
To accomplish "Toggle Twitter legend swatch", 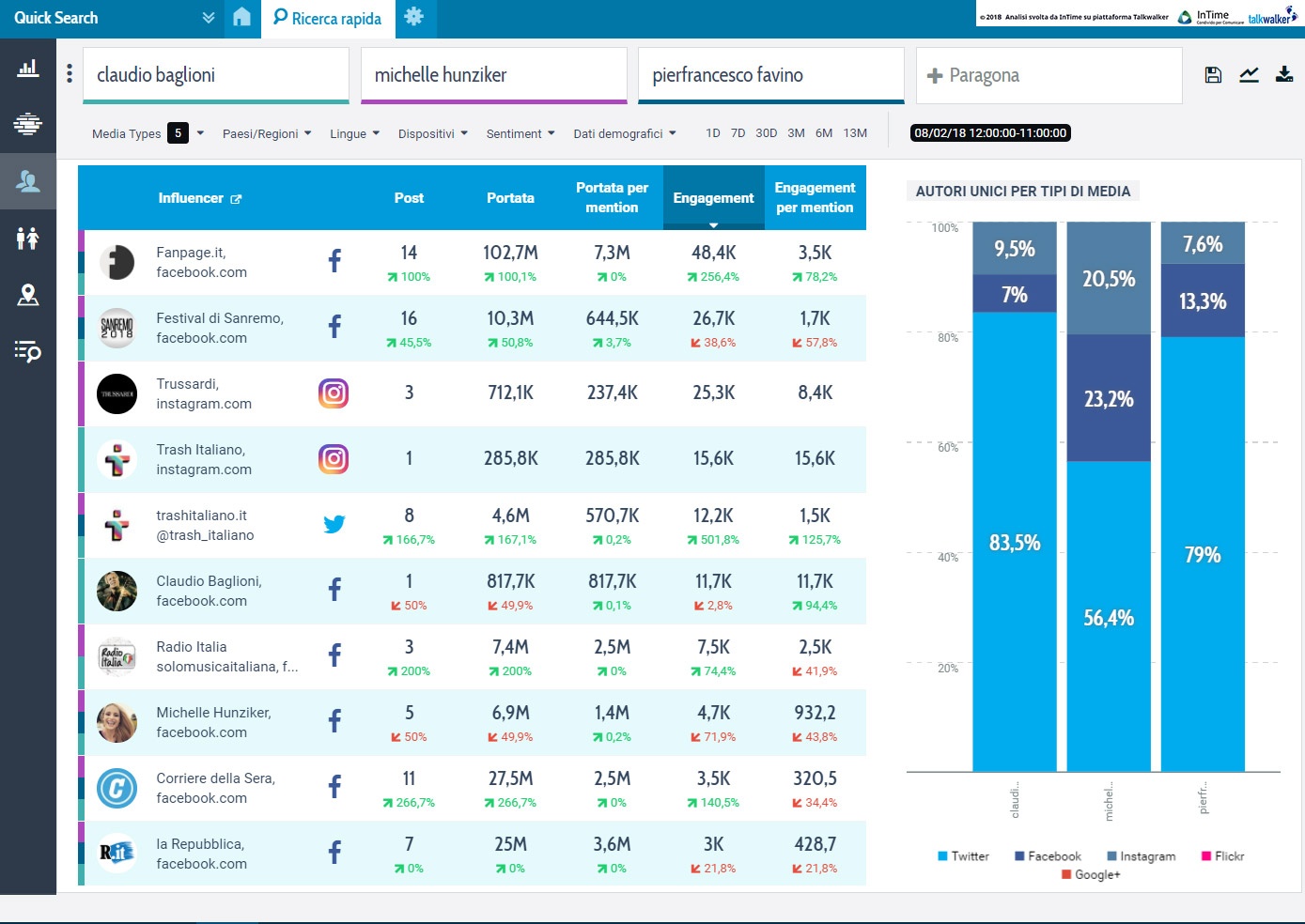I will click(x=942, y=856).
